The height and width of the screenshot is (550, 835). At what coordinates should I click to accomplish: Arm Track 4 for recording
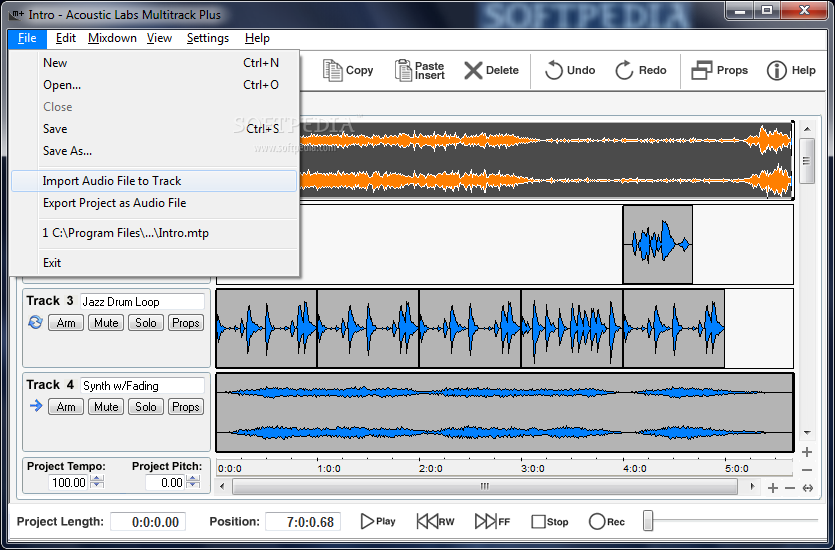66,407
